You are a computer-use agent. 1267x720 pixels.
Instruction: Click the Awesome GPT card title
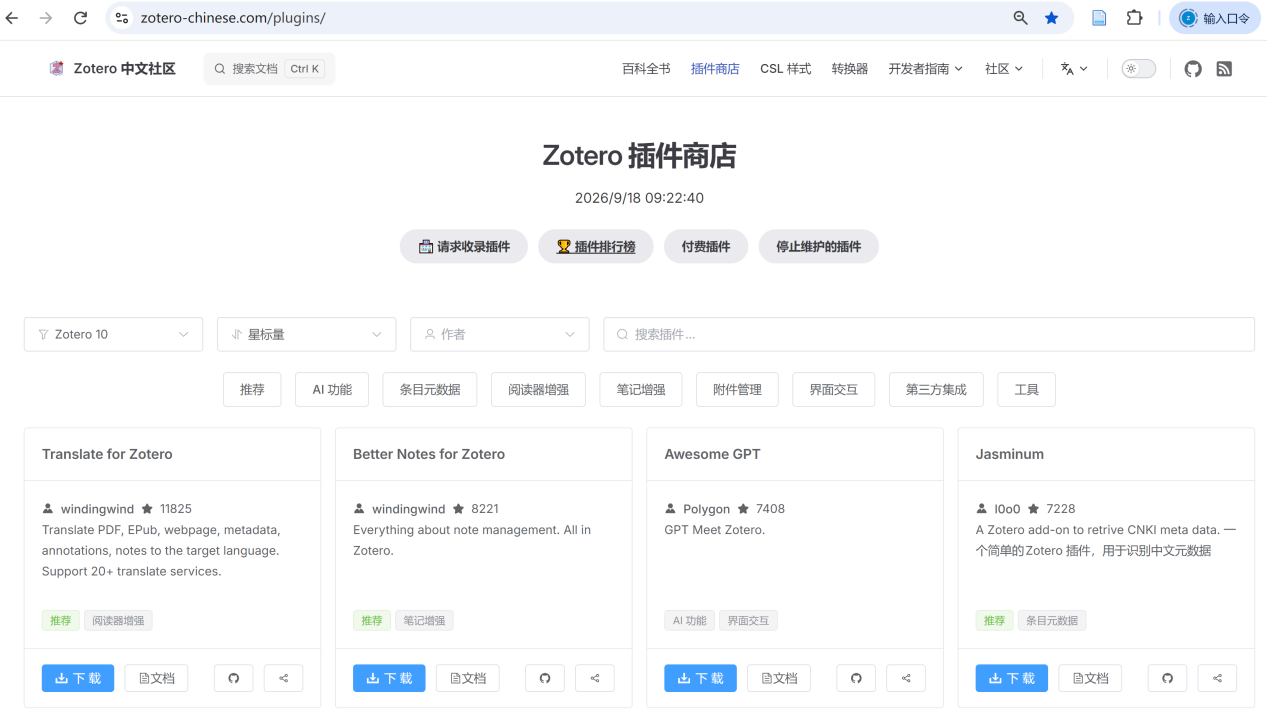click(712, 454)
